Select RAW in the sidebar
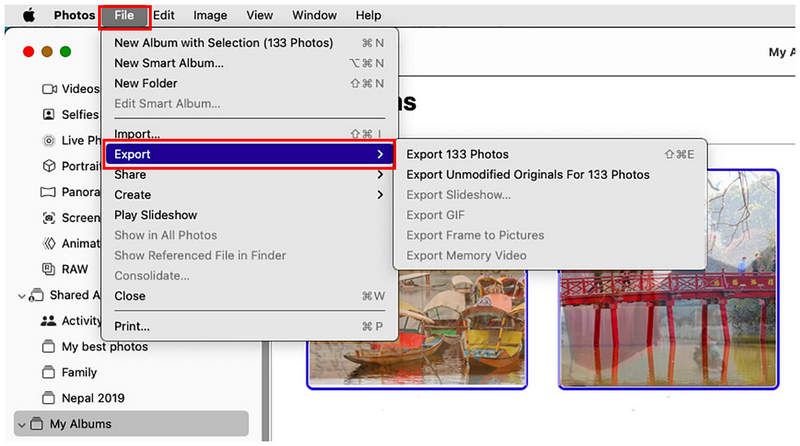 74,269
